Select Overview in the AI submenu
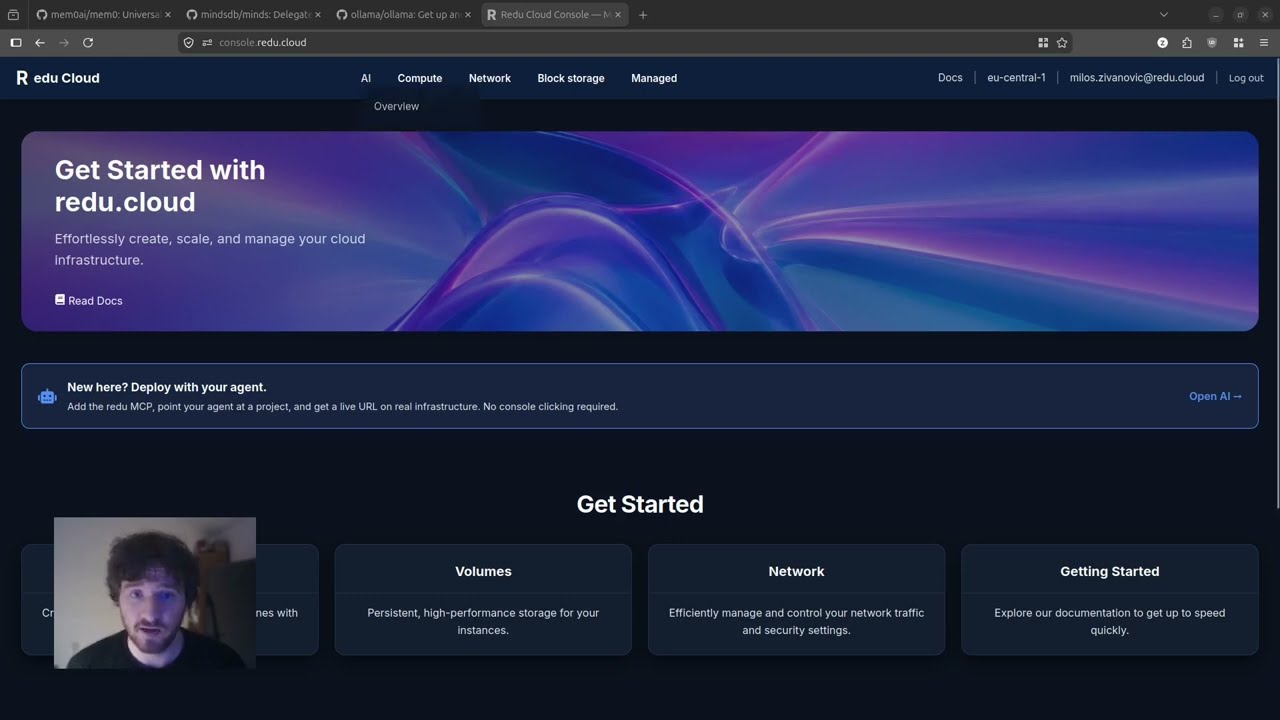The image size is (1280, 720). pos(397,106)
